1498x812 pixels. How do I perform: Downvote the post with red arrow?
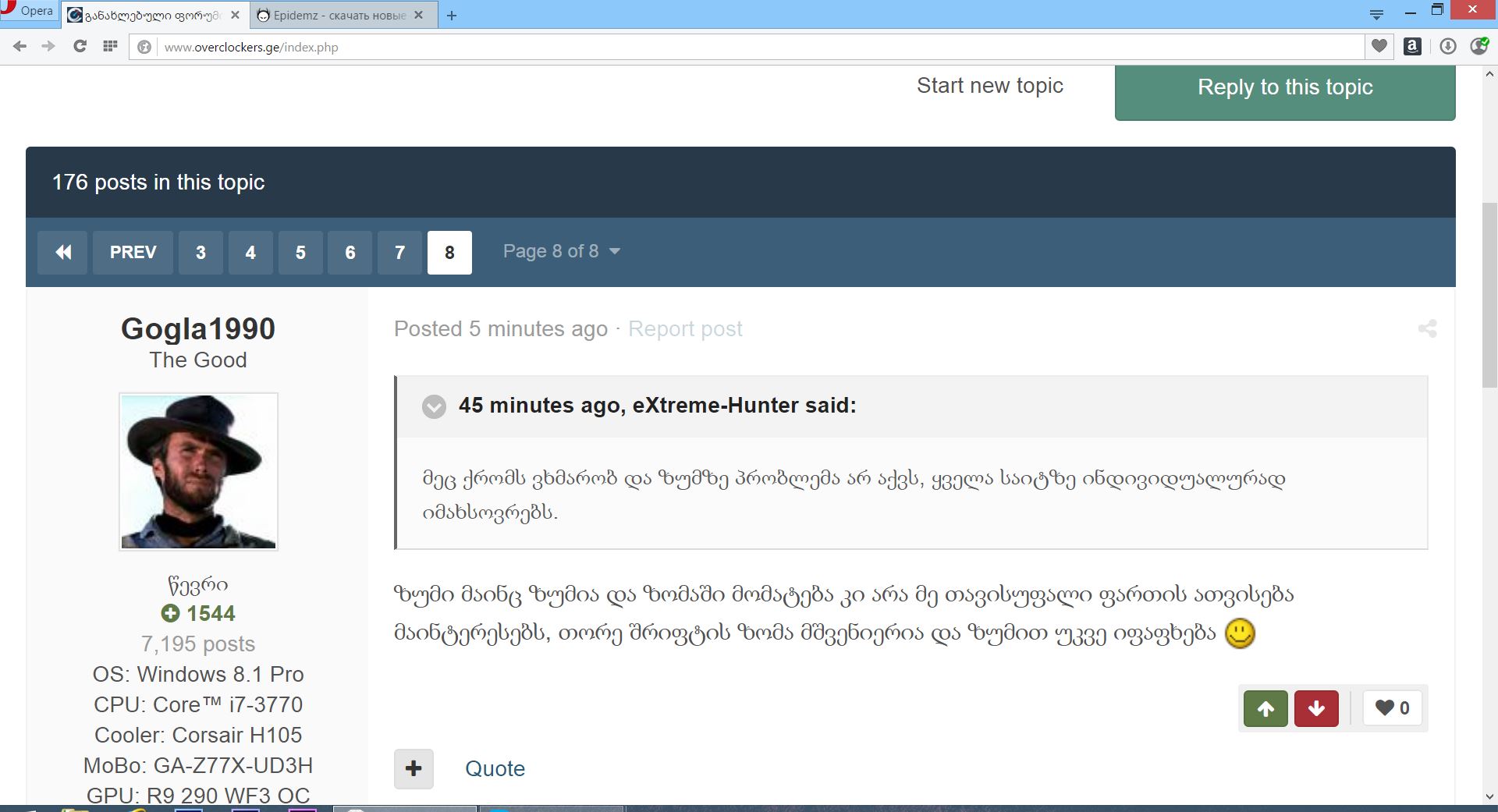[1316, 708]
